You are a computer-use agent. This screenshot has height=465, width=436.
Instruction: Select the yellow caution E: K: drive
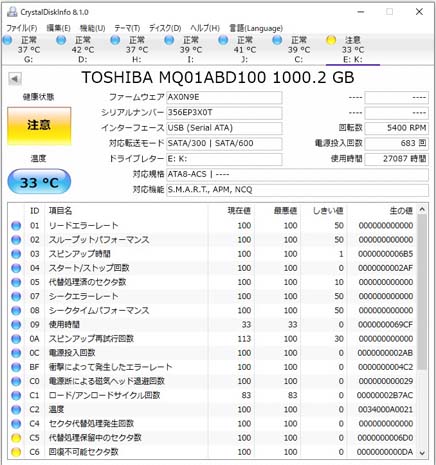coord(353,49)
